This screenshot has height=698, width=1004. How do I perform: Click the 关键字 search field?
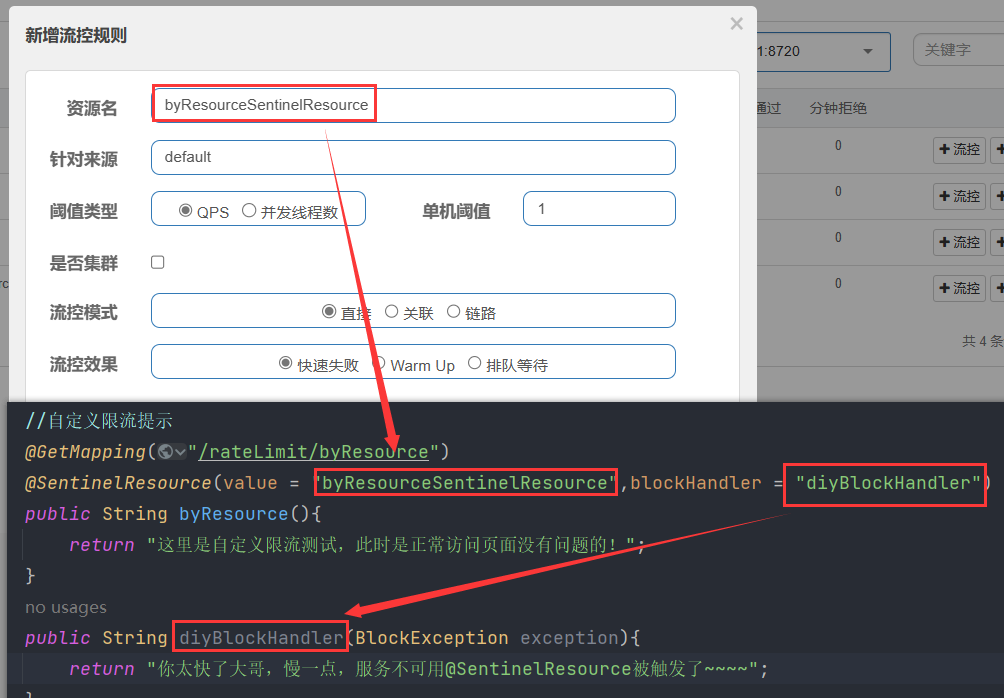(959, 50)
